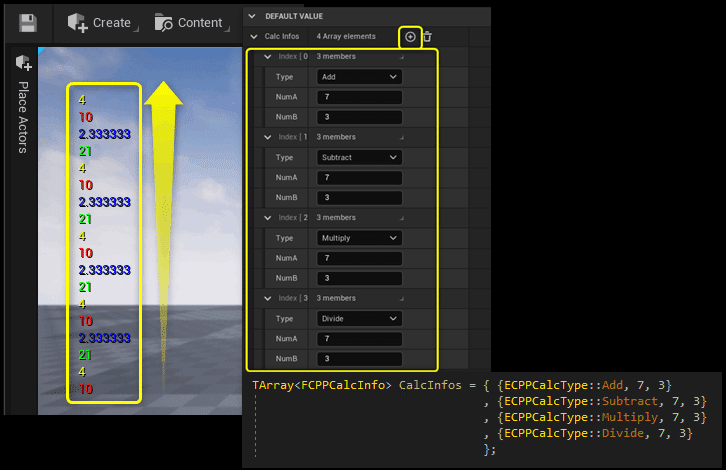Open the Type dropdown showing Multiply
Image resolution: width=726 pixels, height=470 pixels.
tap(359, 238)
